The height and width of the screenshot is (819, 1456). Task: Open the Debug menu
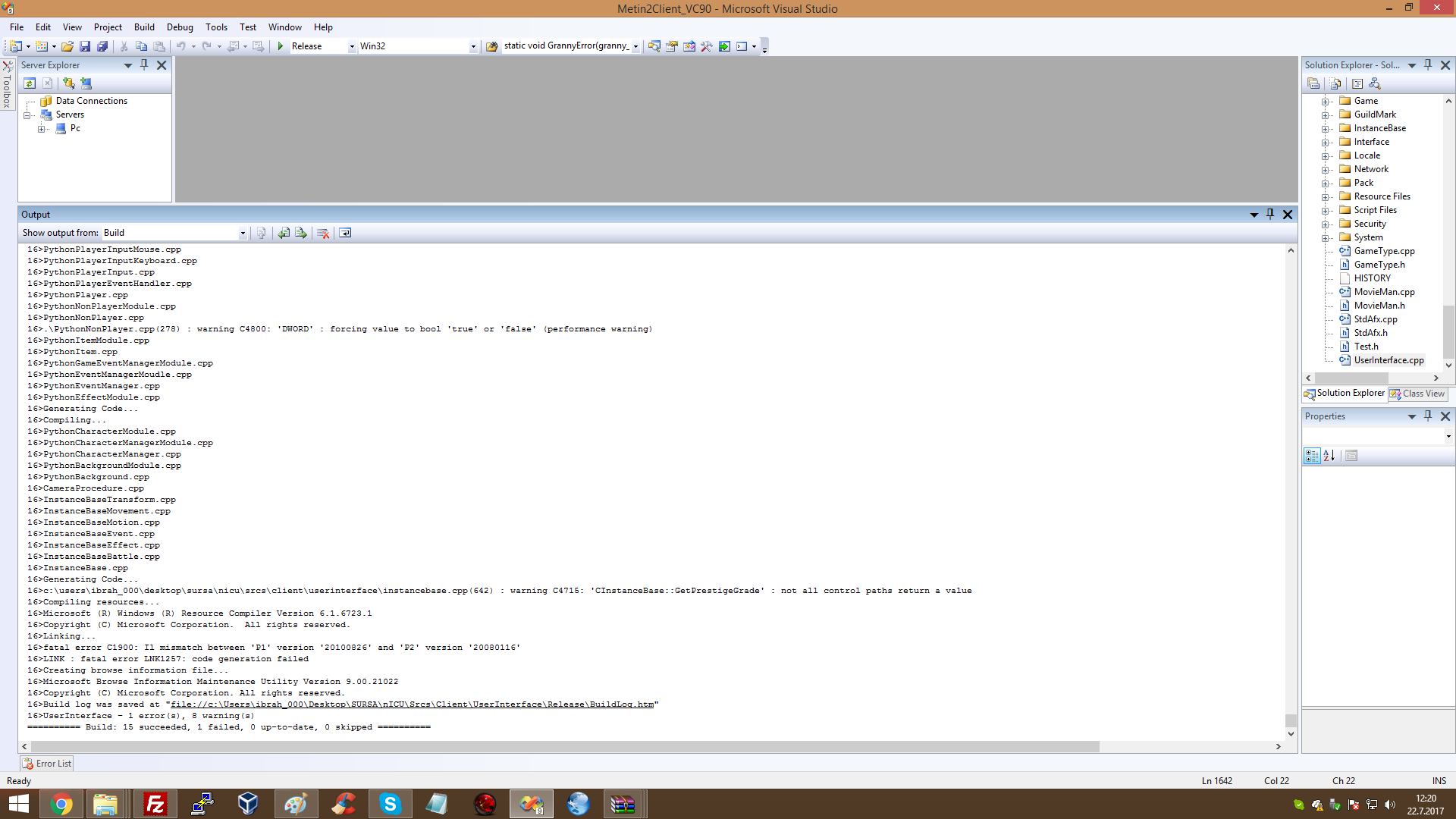[180, 27]
